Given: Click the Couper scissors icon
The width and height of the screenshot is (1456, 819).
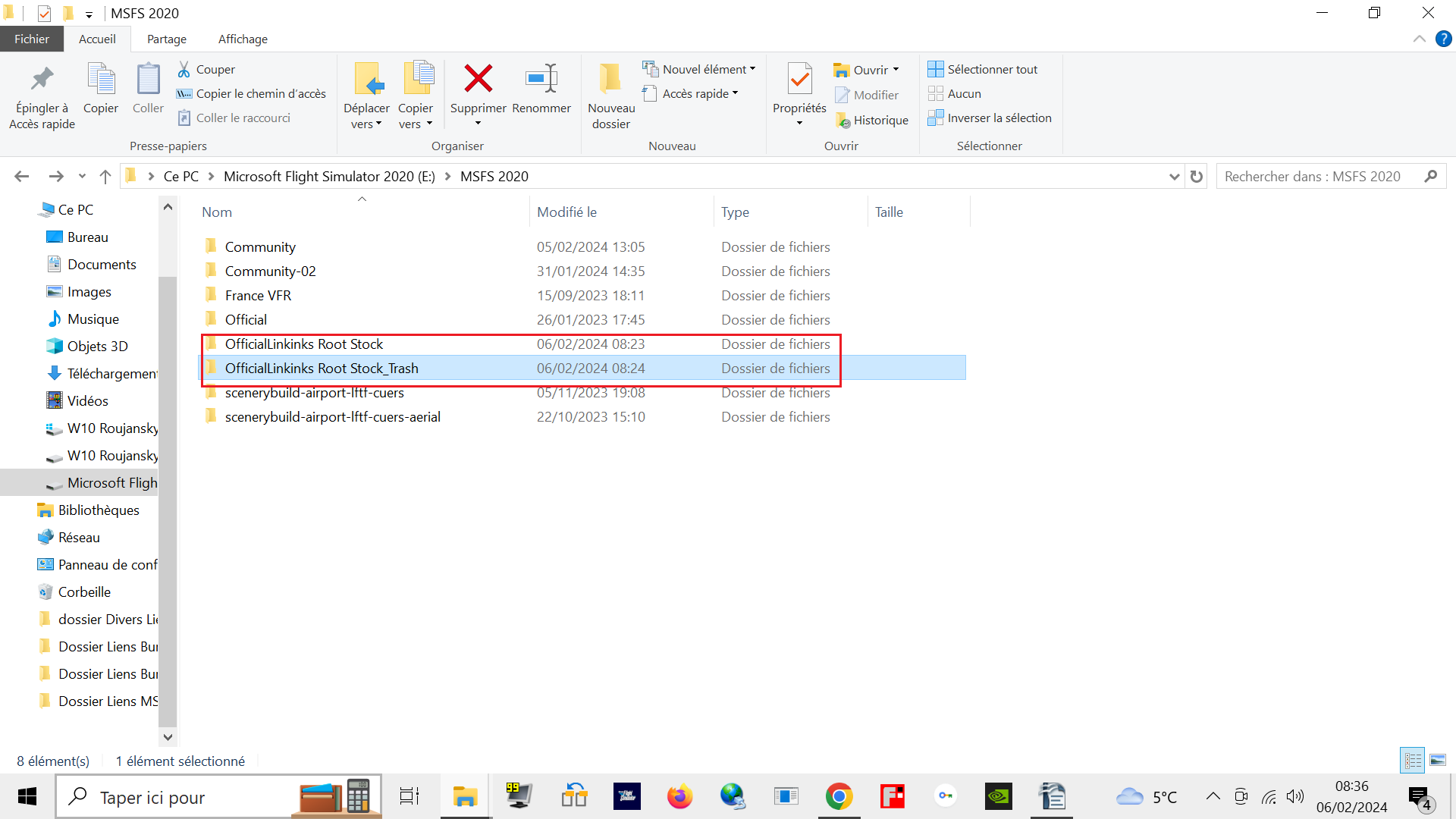Looking at the screenshot, I should pyautogui.click(x=184, y=69).
